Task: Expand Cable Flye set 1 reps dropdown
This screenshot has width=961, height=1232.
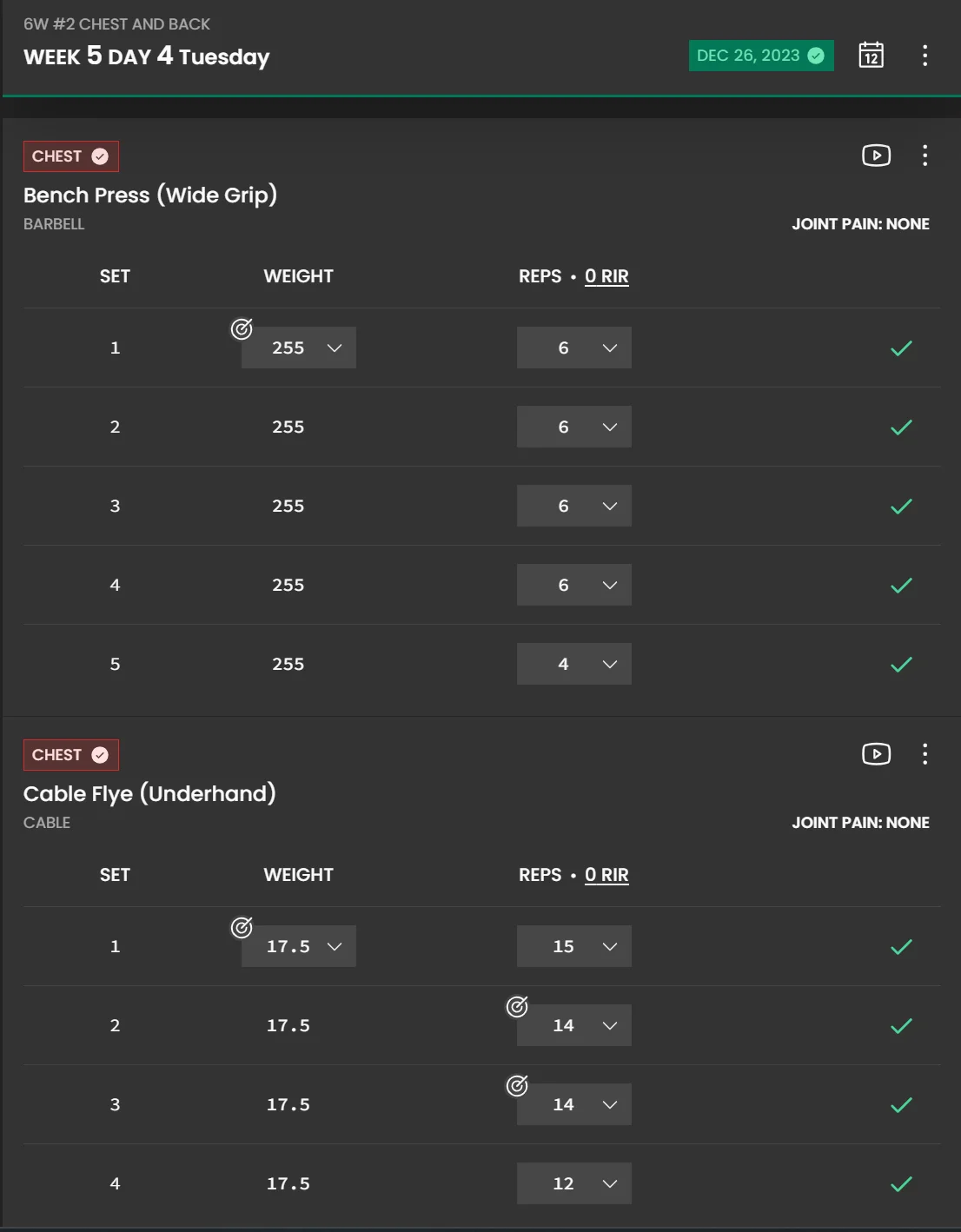Action: click(574, 947)
